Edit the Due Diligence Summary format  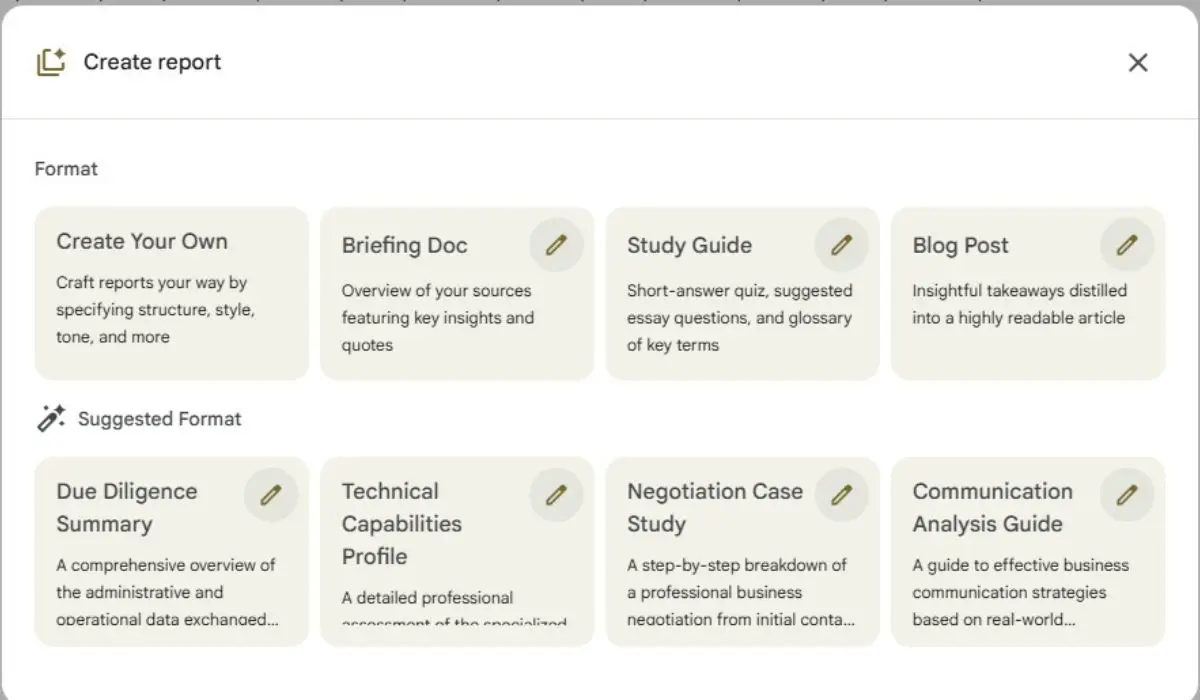(271, 494)
